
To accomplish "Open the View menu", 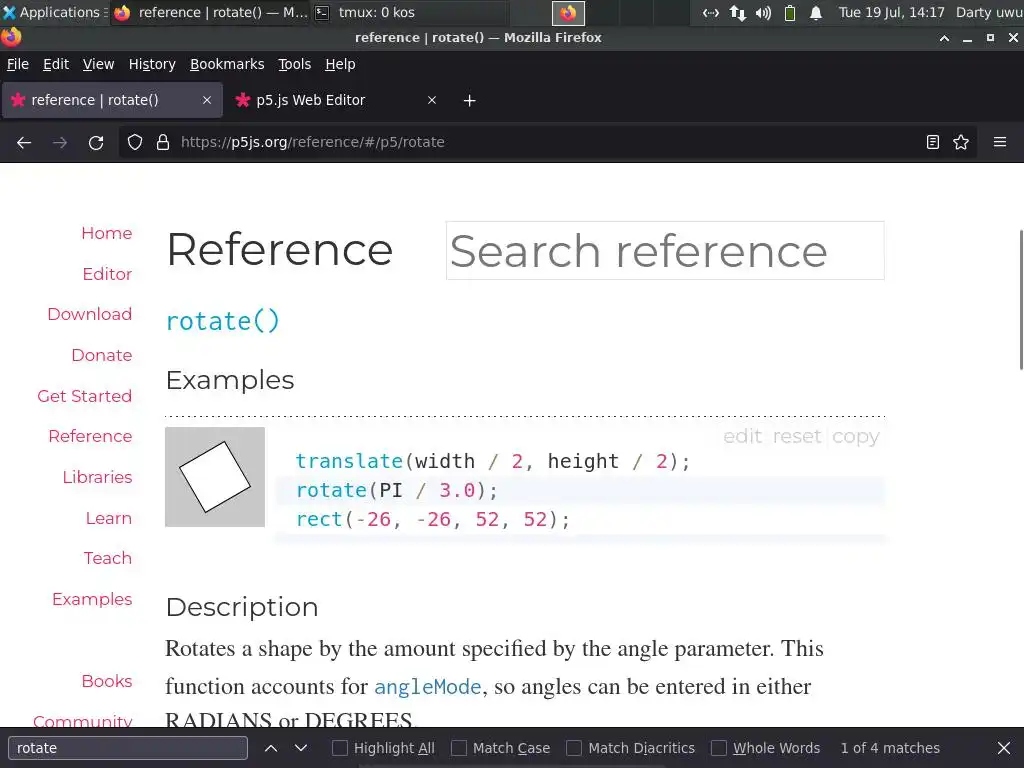I will (98, 64).
